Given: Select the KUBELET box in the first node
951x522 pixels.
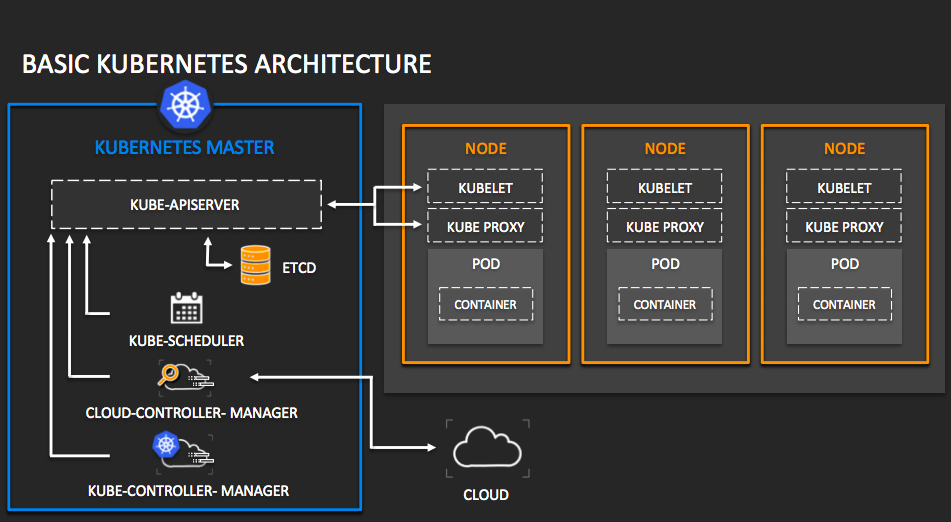Looking at the screenshot, I should 485,187.
